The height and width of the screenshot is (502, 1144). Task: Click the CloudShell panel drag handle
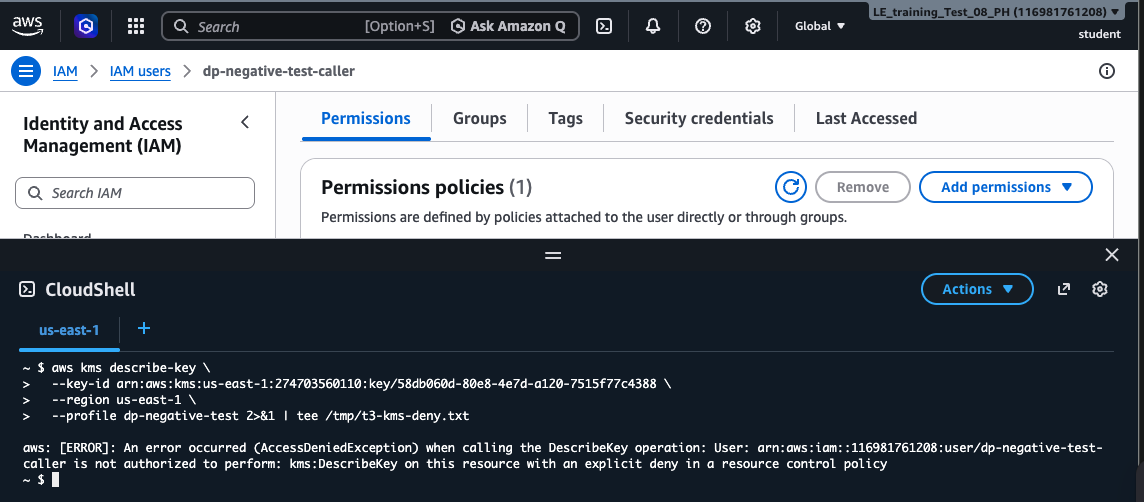553,255
